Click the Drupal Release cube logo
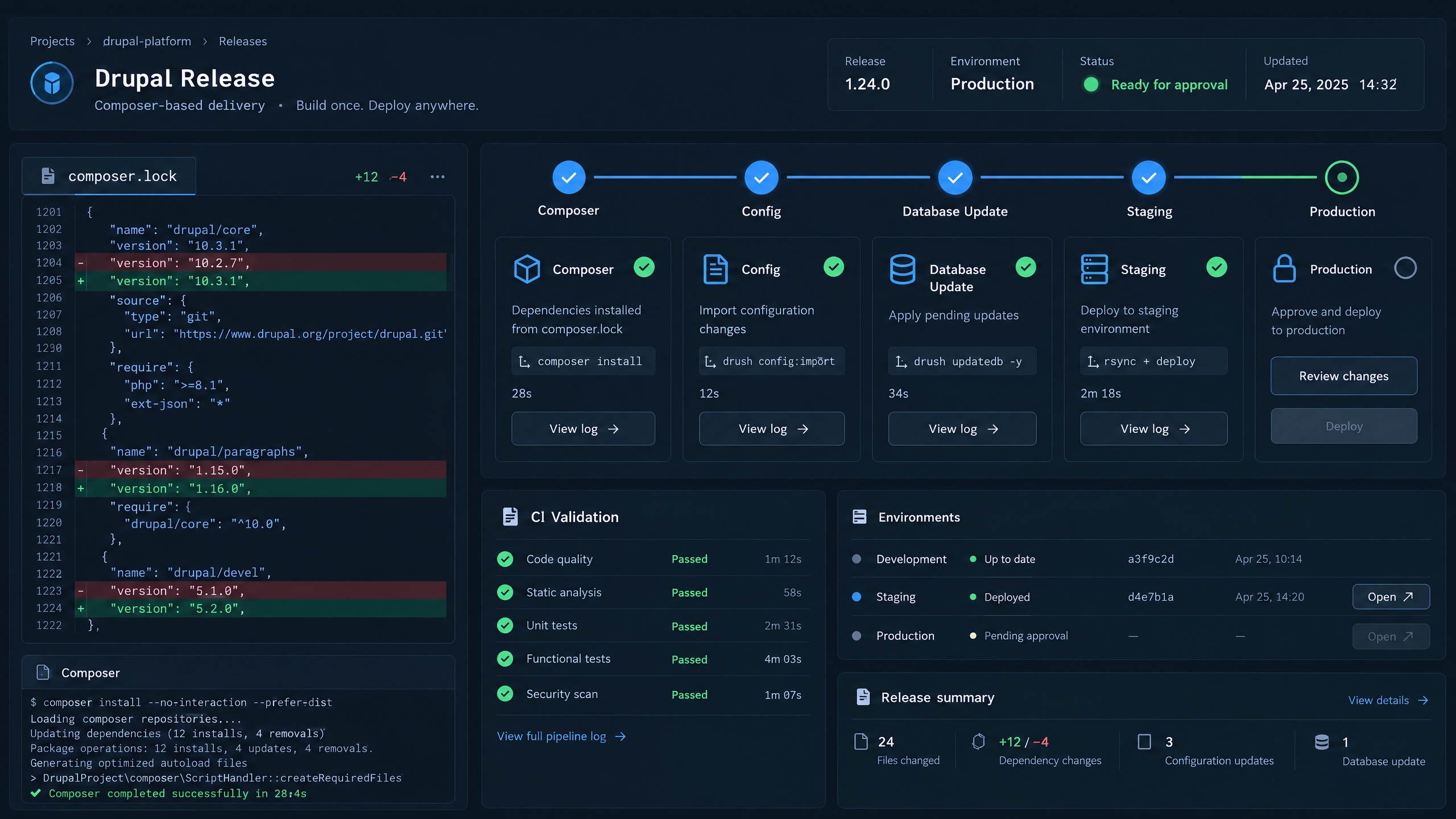Screen dimensions: 1456x819 (x=52, y=83)
